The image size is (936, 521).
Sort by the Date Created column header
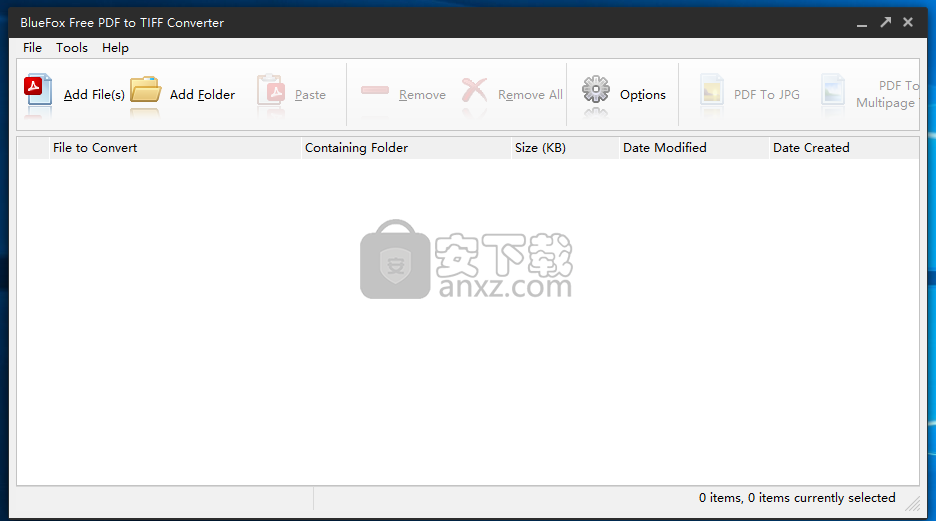click(844, 147)
